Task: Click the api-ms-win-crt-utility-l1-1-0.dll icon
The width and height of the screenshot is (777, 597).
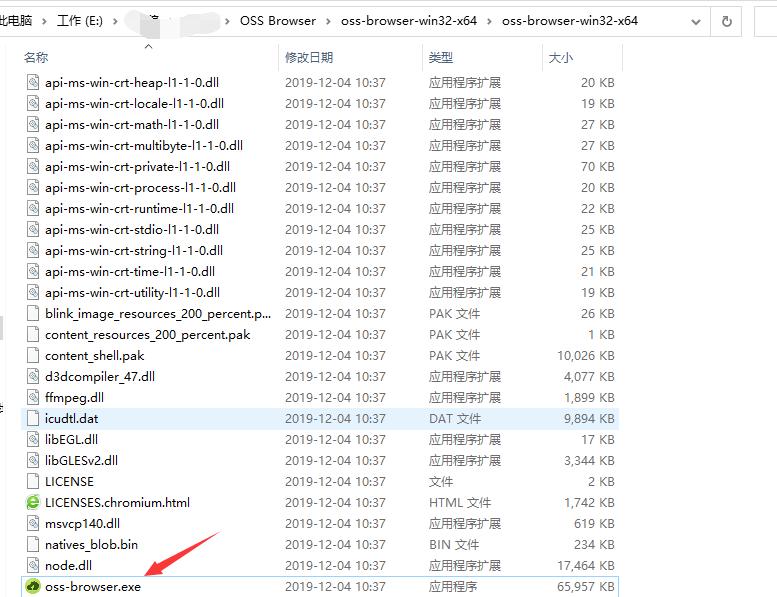Action: (33, 292)
